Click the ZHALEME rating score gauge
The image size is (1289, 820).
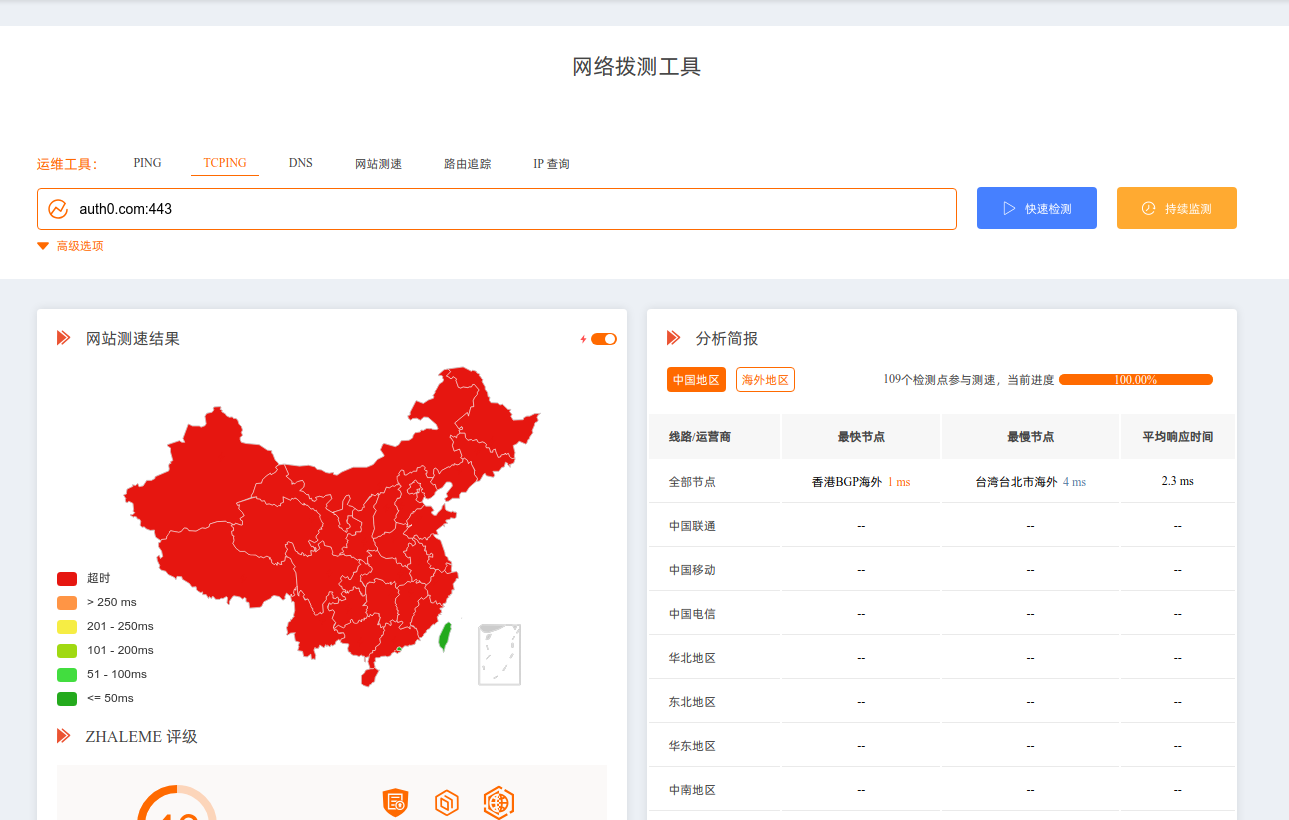(177, 803)
